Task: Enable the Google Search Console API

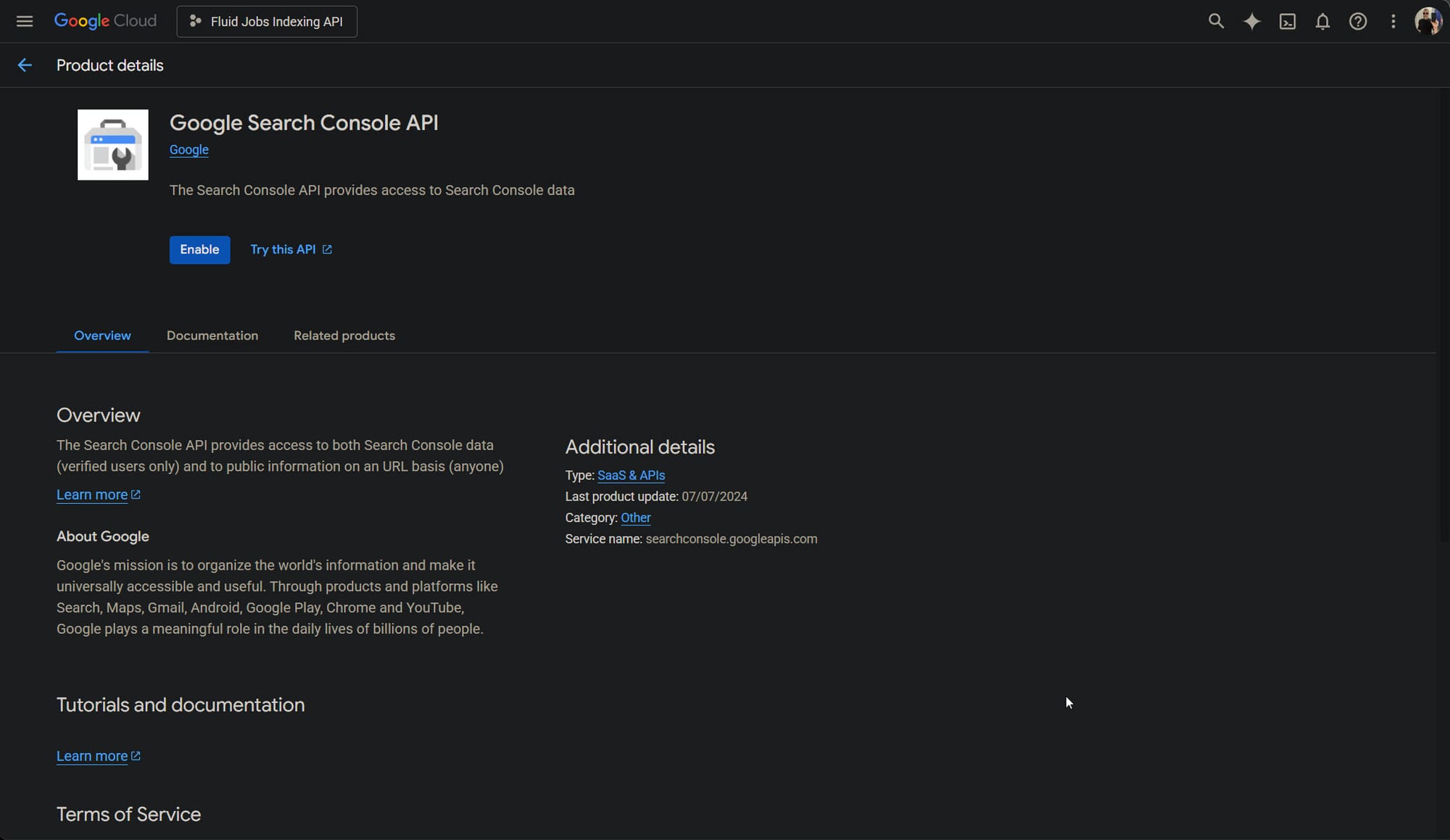Action: (199, 249)
